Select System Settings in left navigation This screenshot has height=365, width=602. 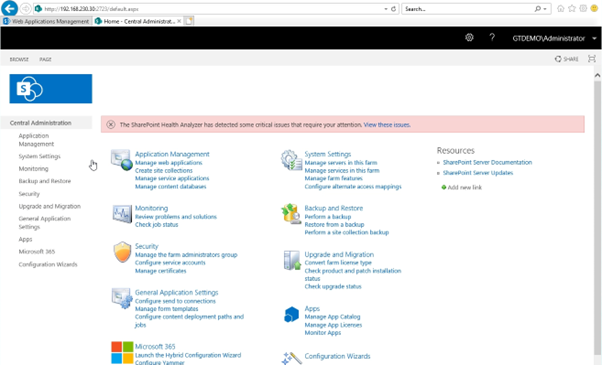point(40,156)
